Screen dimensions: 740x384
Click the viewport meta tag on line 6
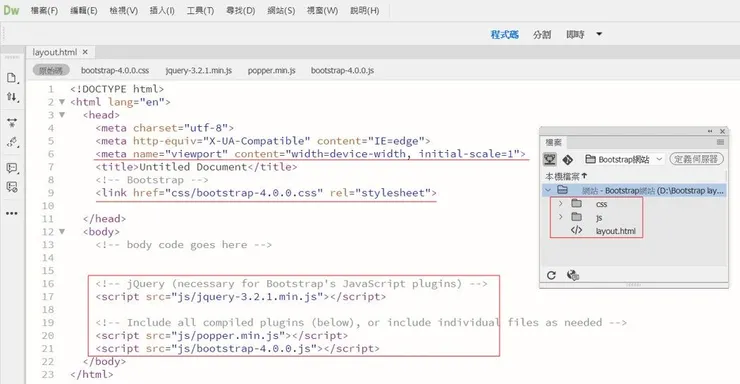pos(310,154)
